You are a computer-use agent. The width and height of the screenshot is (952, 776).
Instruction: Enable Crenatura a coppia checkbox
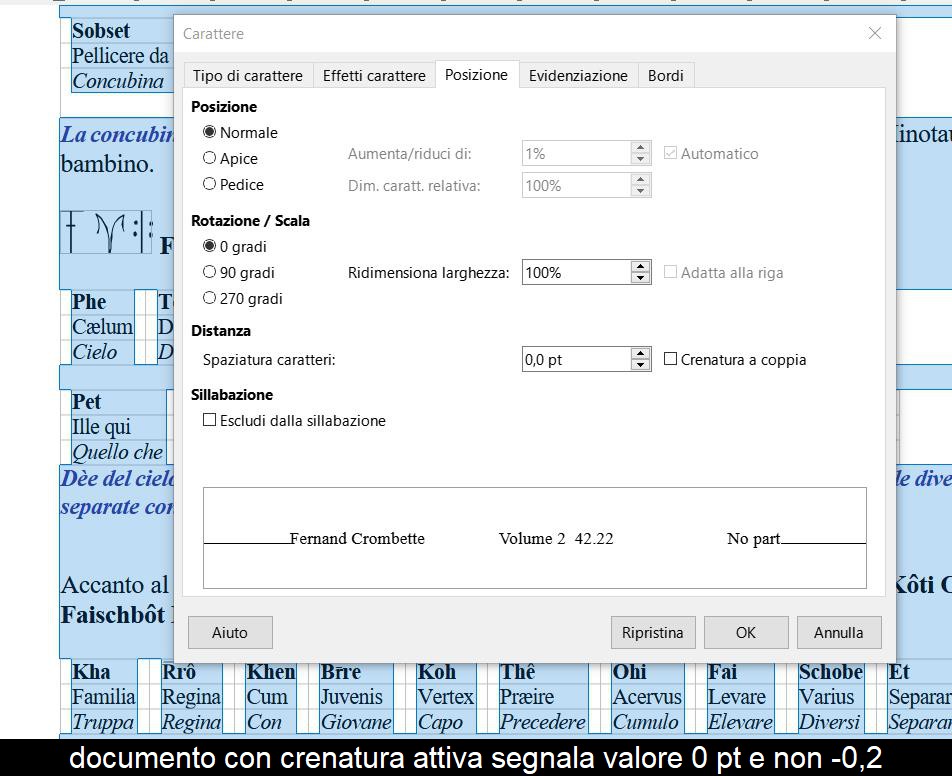735,359
